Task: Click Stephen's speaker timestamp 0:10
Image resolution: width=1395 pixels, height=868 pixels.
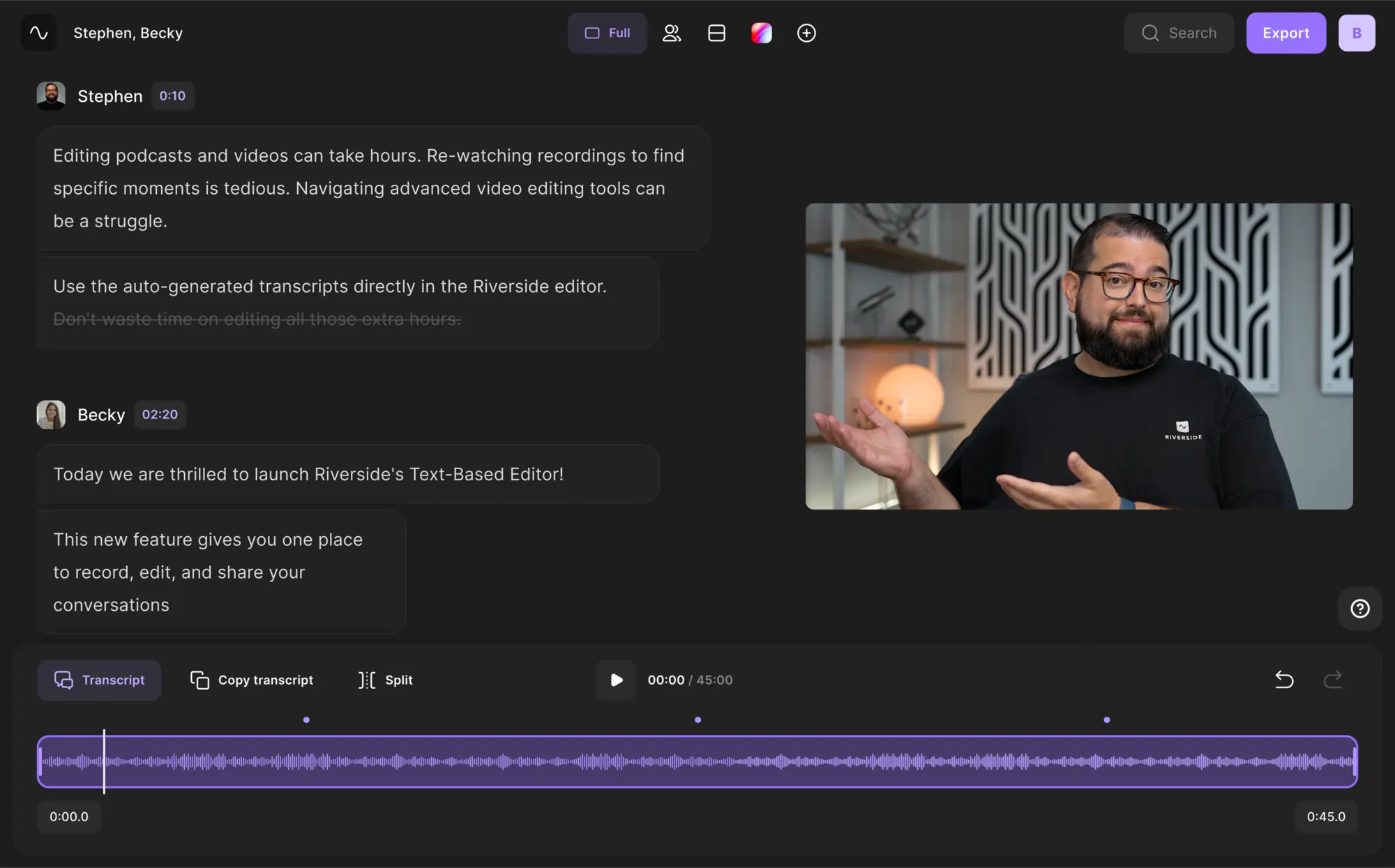Action: pyautogui.click(x=172, y=95)
